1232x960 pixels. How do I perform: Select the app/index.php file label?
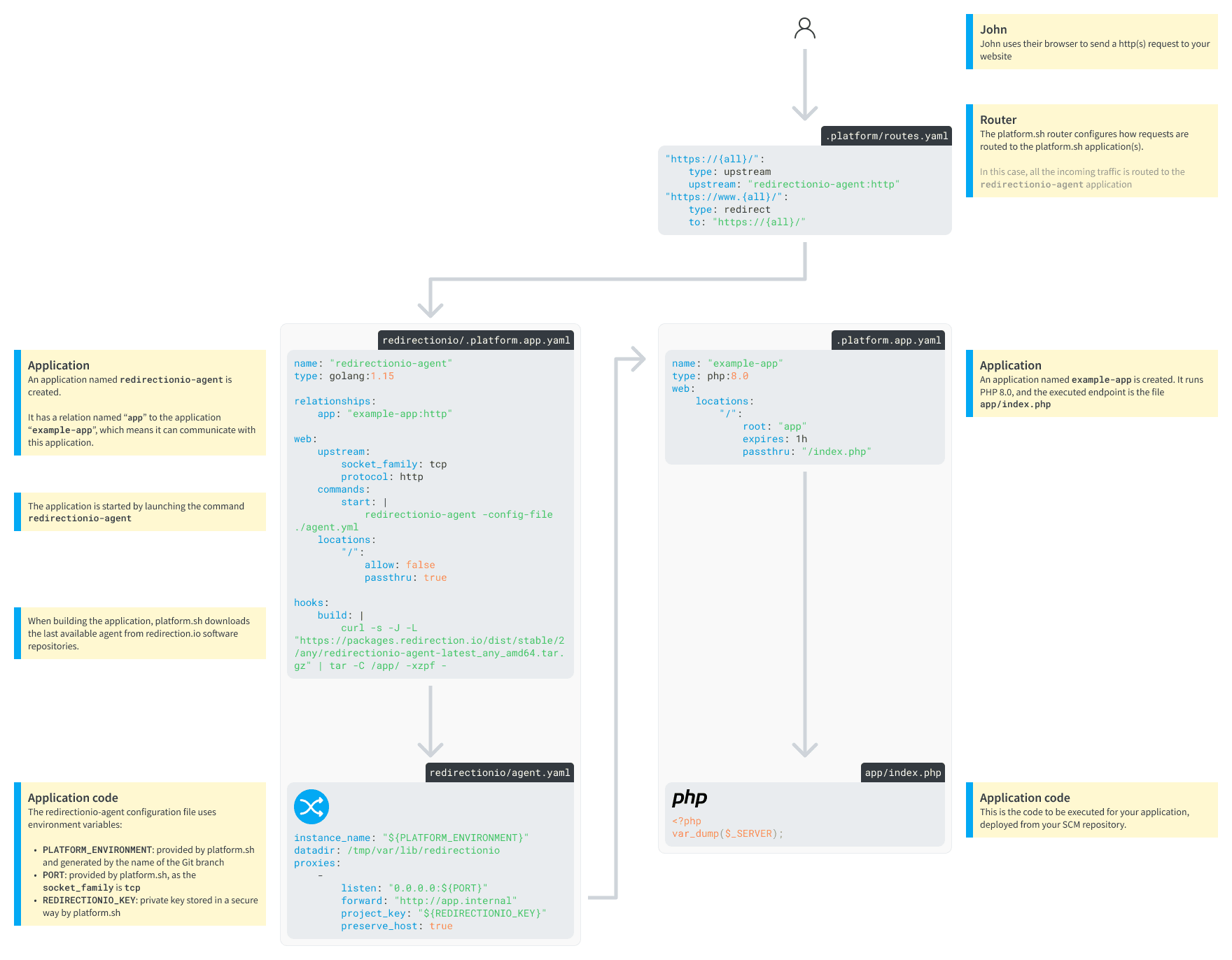(x=903, y=772)
